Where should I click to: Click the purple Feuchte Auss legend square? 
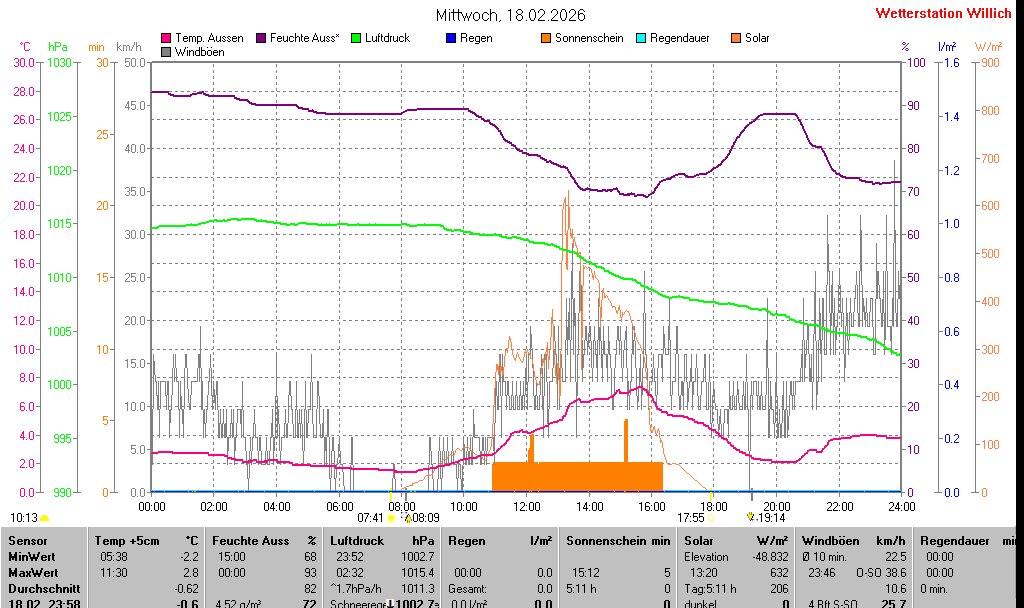click(263, 38)
